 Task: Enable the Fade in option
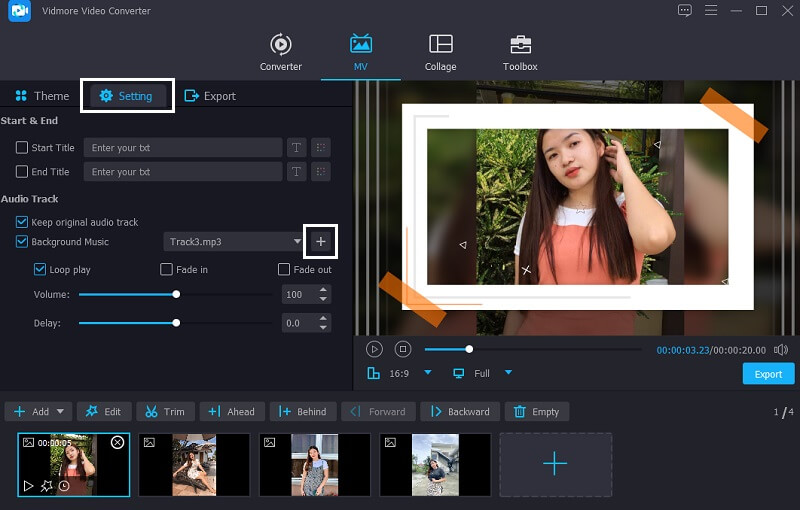[167, 270]
